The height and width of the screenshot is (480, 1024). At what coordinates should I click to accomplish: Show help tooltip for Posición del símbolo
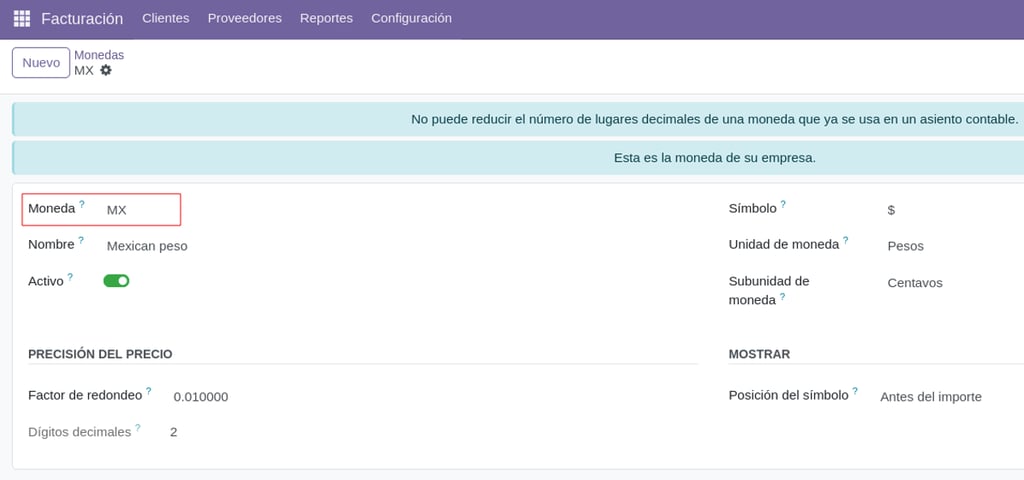(x=855, y=391)
